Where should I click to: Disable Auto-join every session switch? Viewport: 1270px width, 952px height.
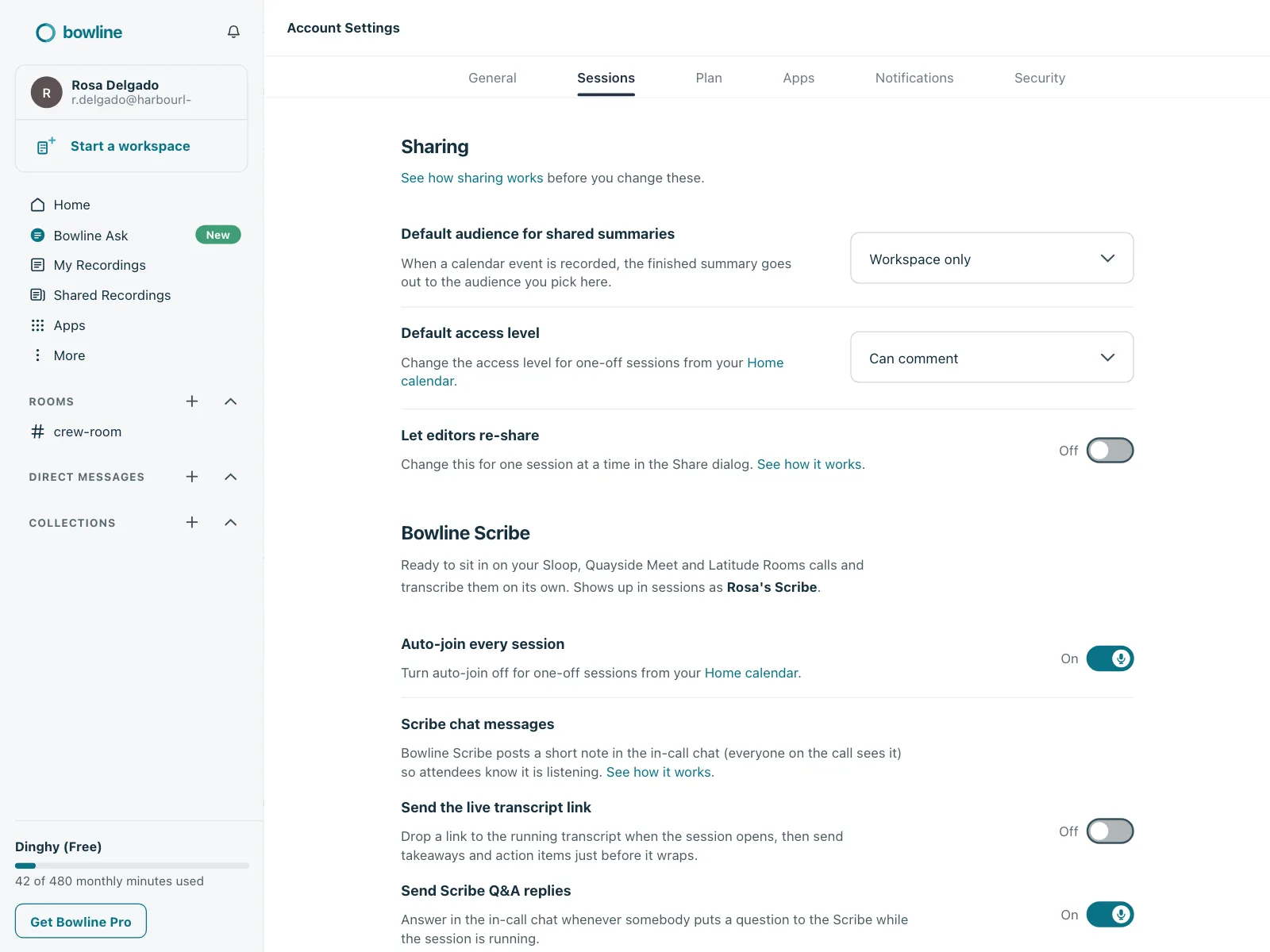[1110, 658]
